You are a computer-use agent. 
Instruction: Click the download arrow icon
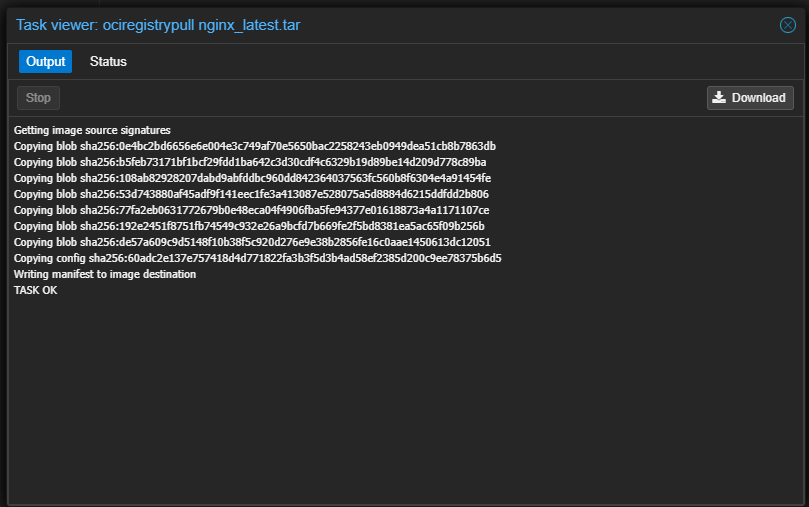(x=719, y=97)
